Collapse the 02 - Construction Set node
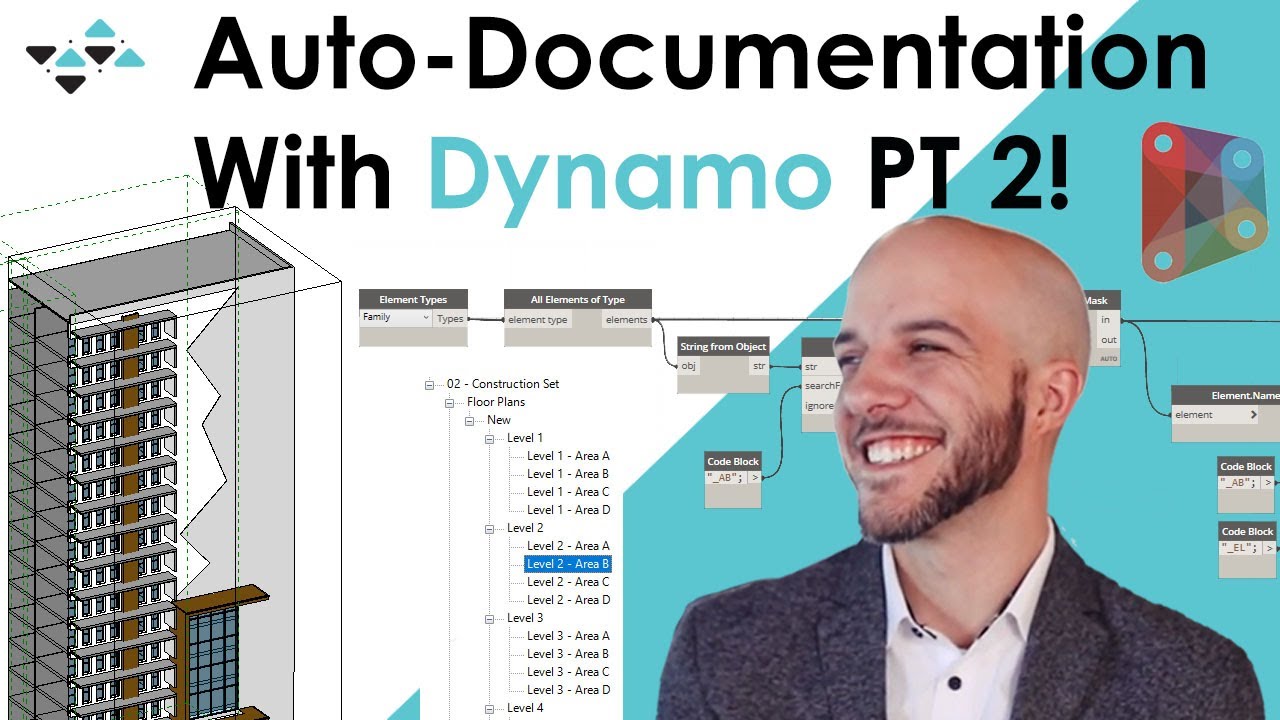Image resolution: width=1280 pixels, height=720 pixels. coord(431,384)
